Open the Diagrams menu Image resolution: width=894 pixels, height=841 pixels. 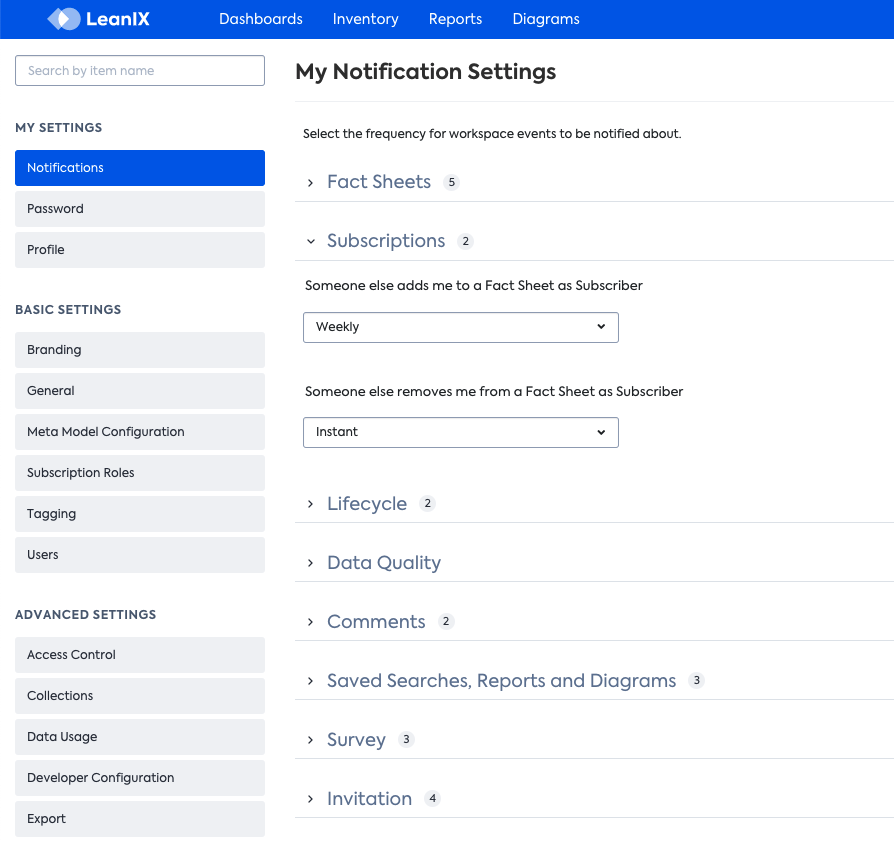tap(546, 19)
